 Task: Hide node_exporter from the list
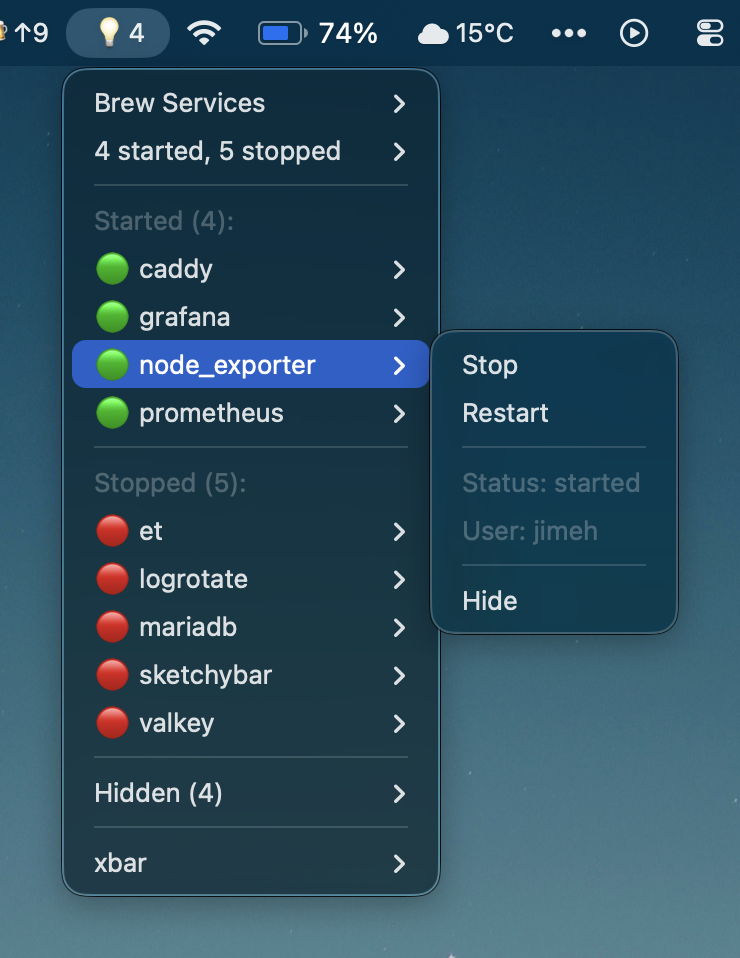click(490, 601)
